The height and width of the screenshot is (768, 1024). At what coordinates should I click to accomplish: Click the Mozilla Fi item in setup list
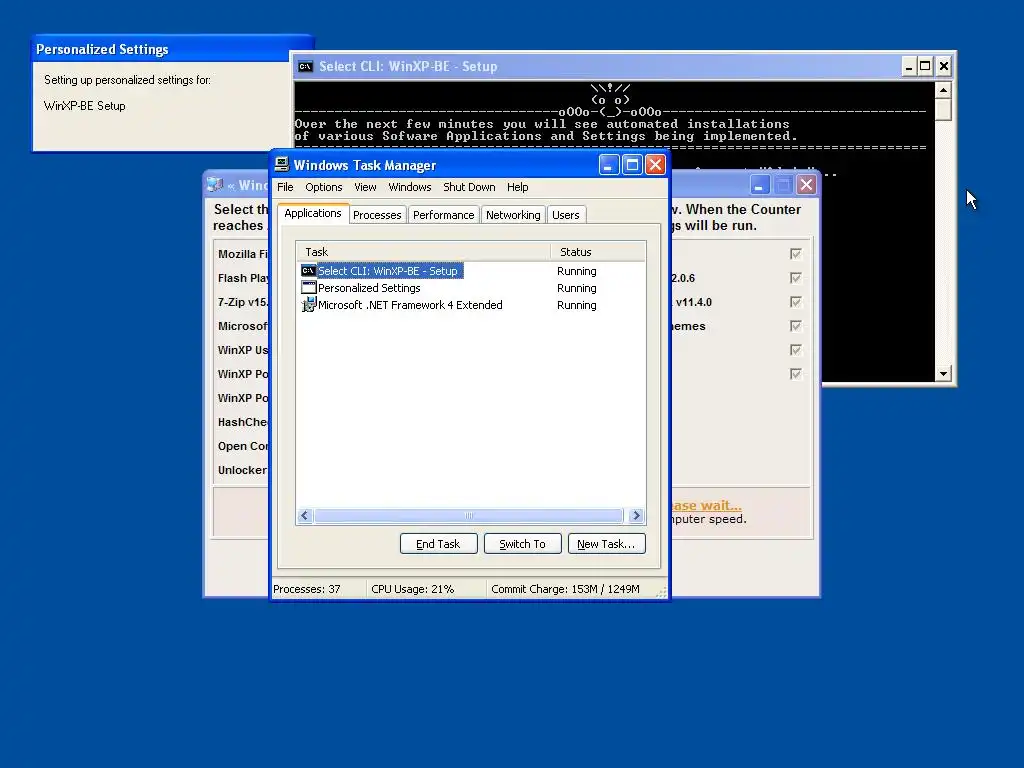tap(243, 254)
